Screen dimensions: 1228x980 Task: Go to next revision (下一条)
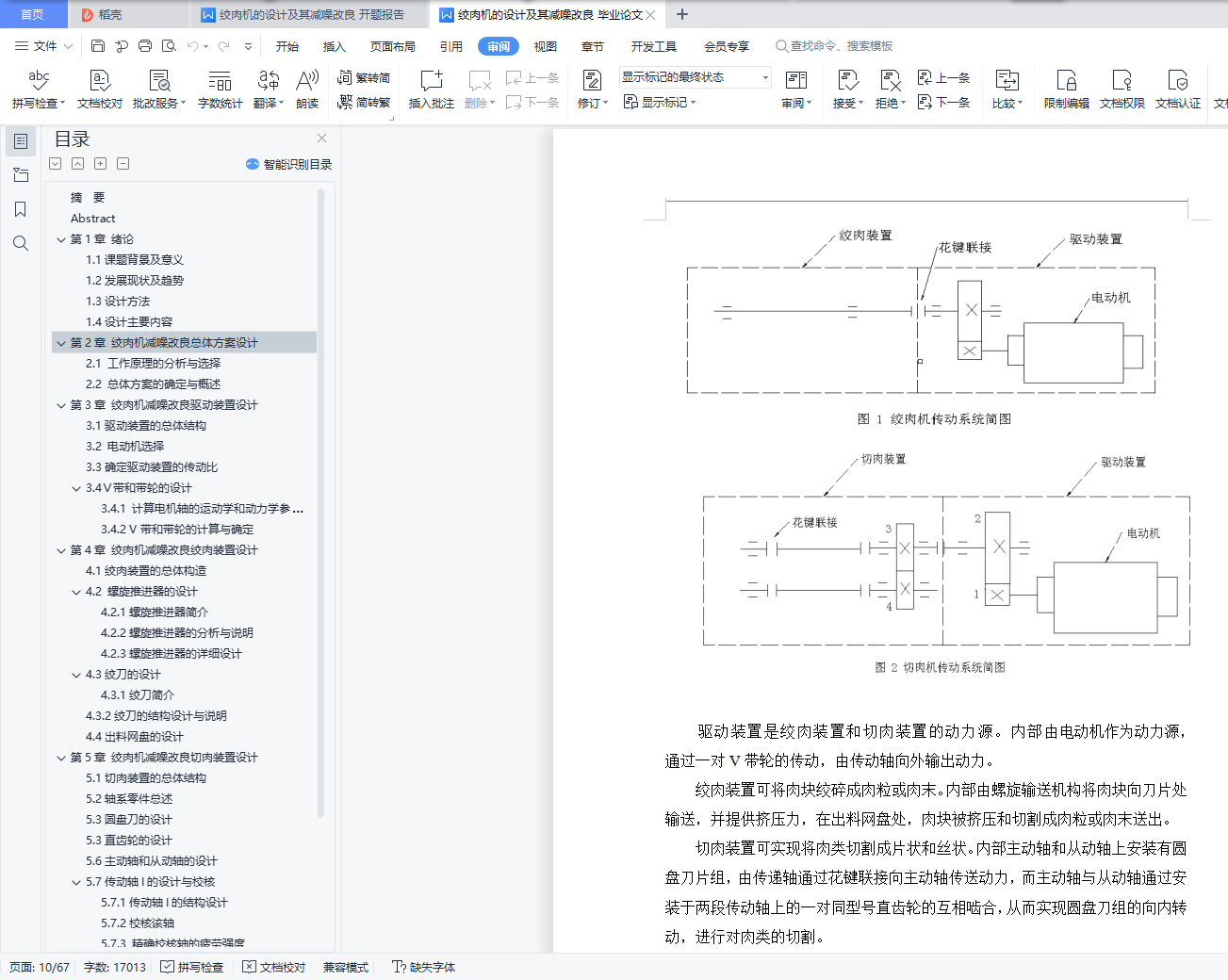pyautogui.click(x=943, y=102)
